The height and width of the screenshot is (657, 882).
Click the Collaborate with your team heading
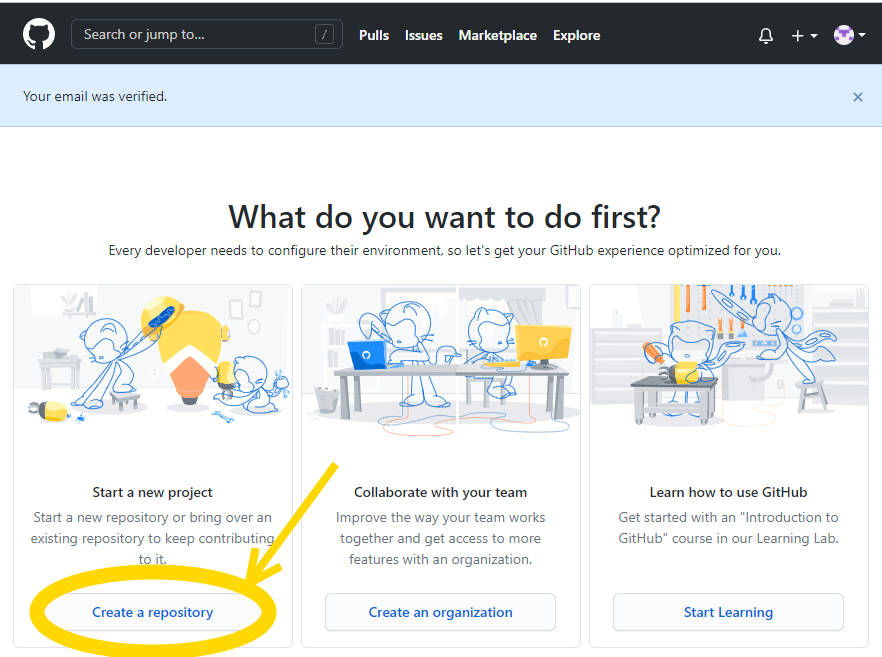pos(440,492)
